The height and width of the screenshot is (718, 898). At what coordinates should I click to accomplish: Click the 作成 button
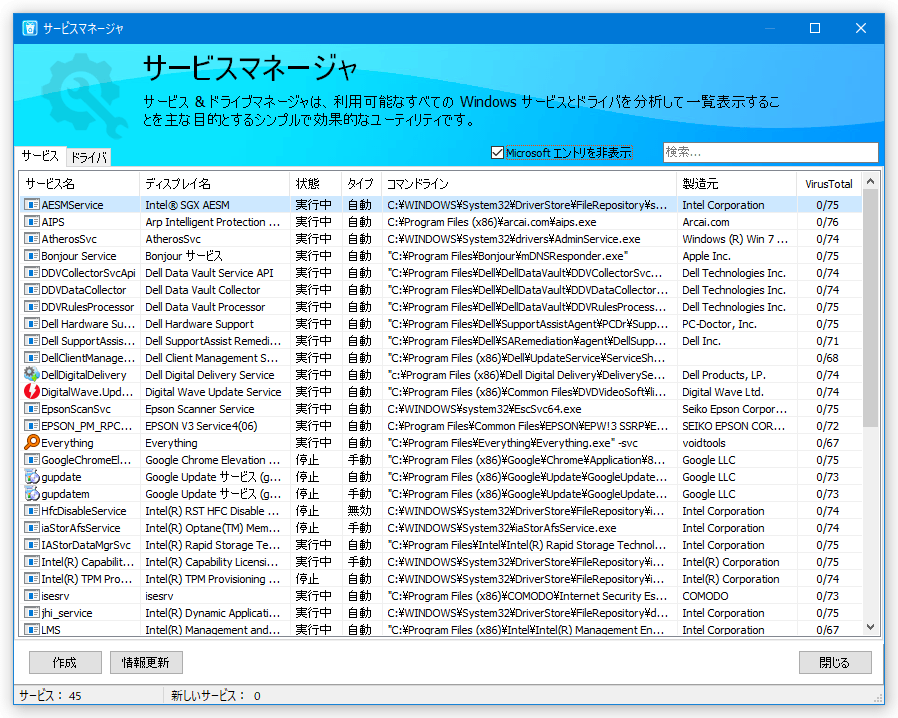(x=65, y=662)
